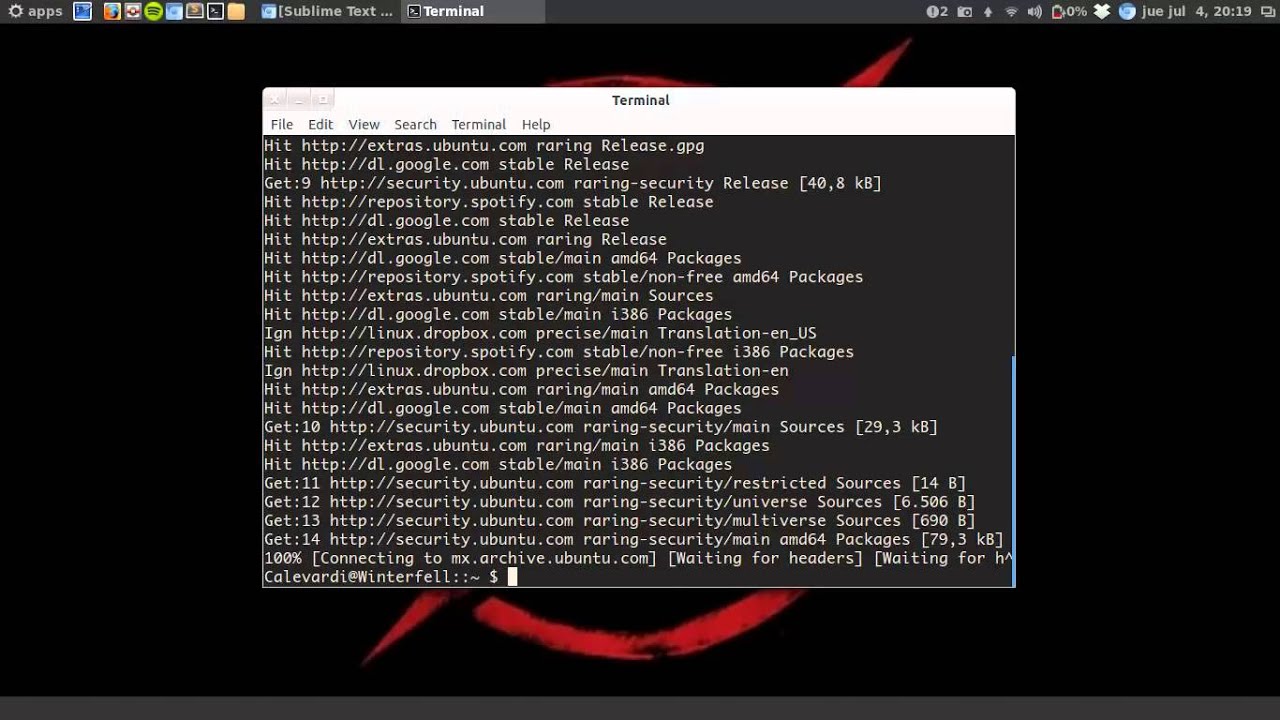
Task: Open the File menu in Terminal
Action: (x=282, y=124)
